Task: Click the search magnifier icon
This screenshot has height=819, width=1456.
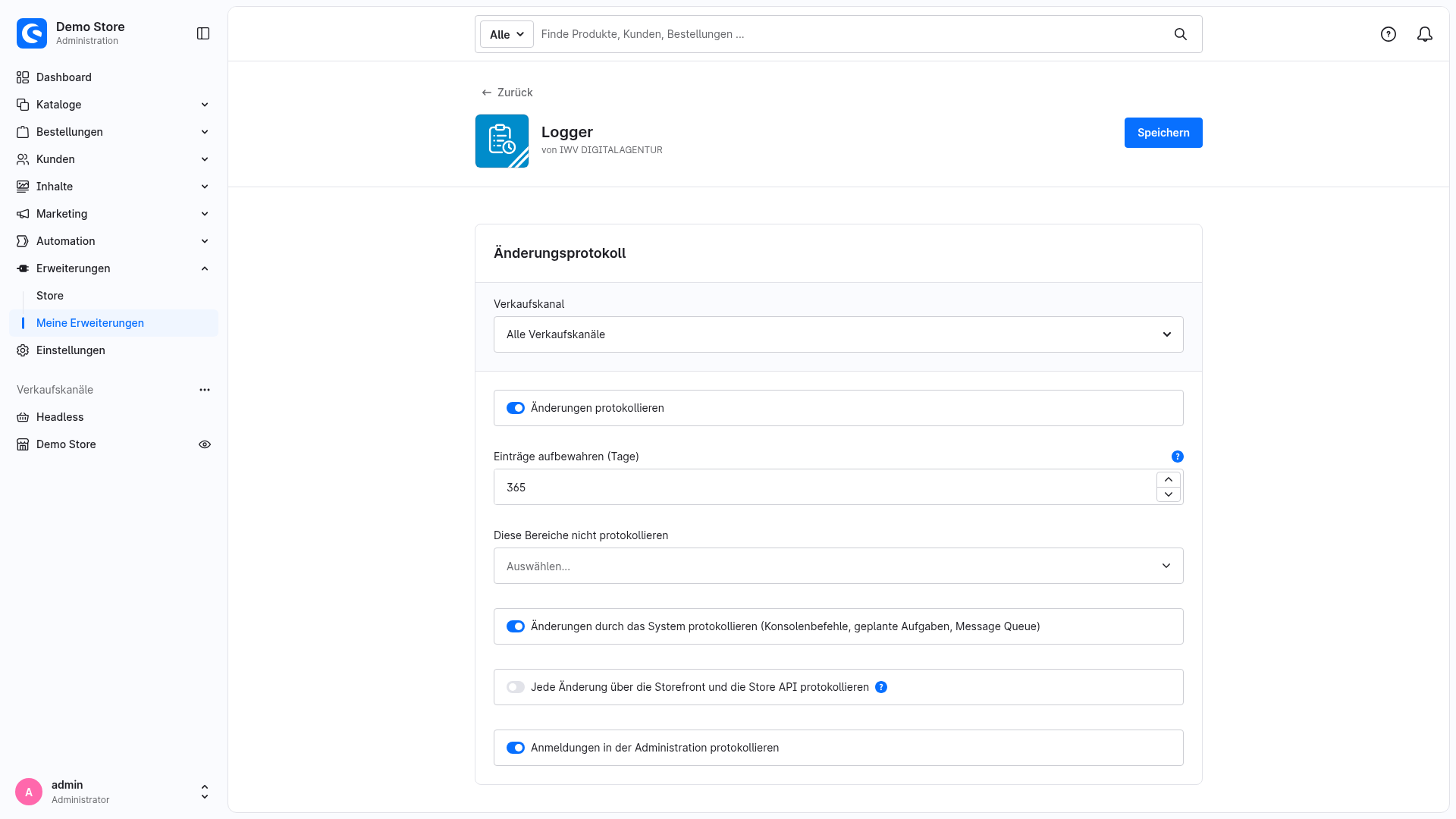Action: point(1181,34)
